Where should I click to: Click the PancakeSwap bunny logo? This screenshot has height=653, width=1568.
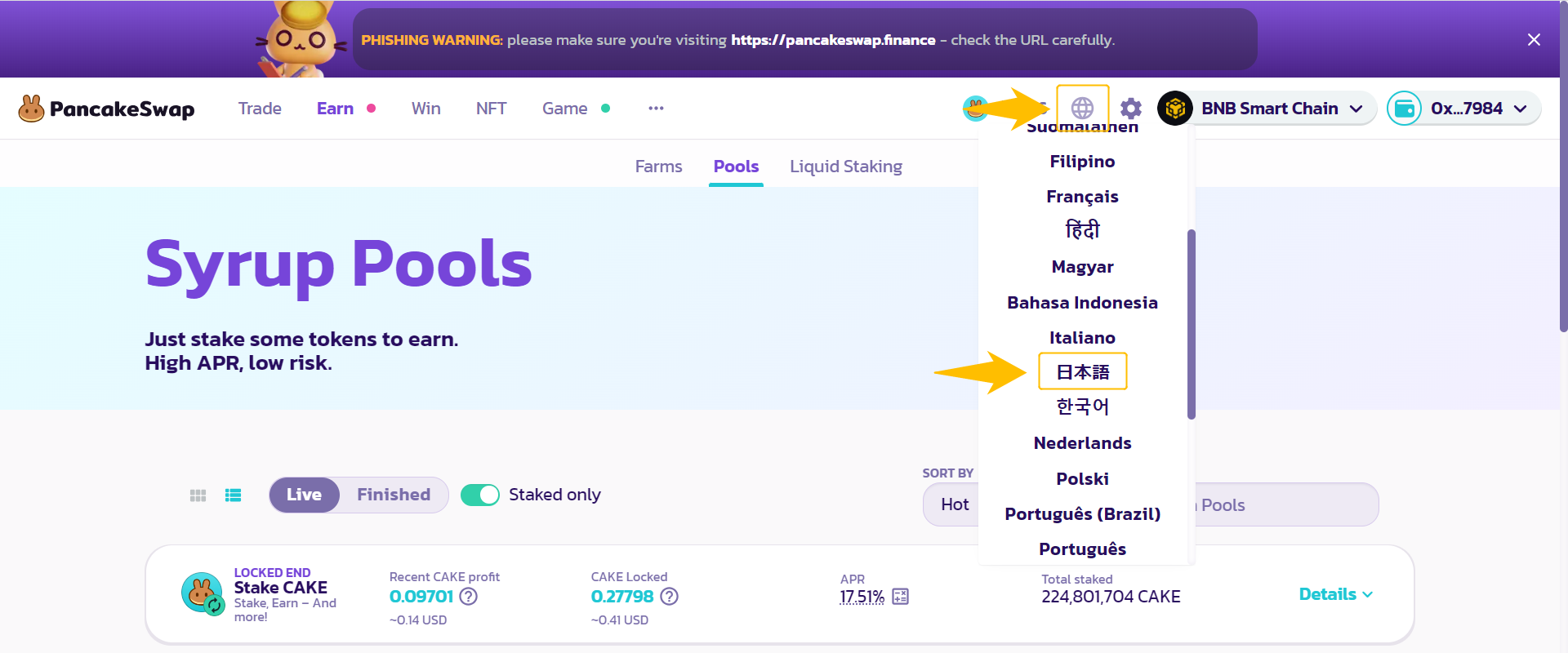(31, 109)
